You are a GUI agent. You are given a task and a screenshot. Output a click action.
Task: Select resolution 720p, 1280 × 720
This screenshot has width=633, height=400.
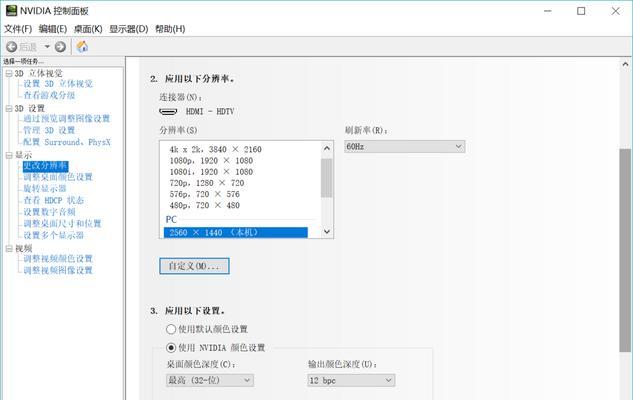(x=207, y=183)
